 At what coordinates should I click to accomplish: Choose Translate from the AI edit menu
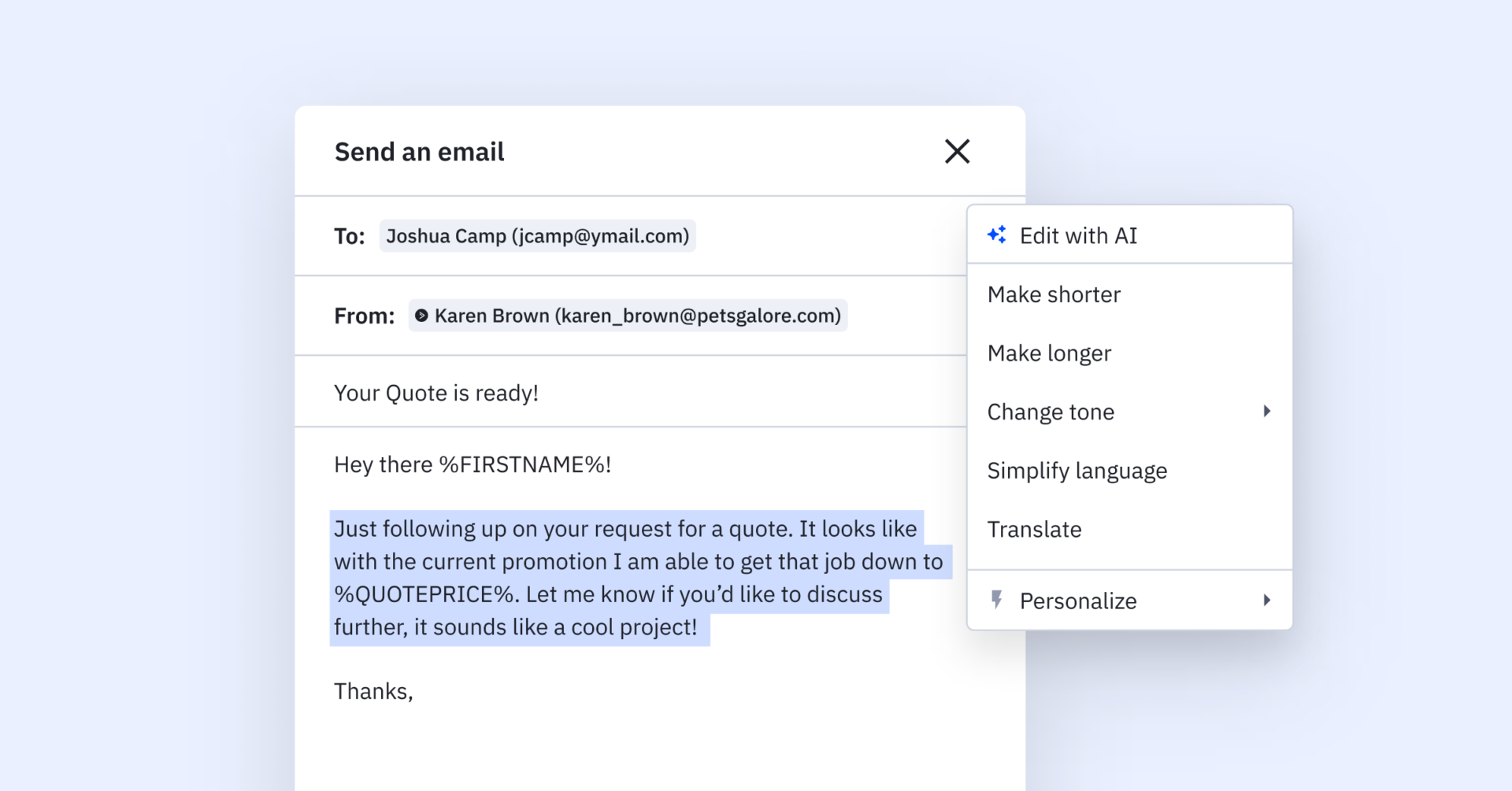1034,530
